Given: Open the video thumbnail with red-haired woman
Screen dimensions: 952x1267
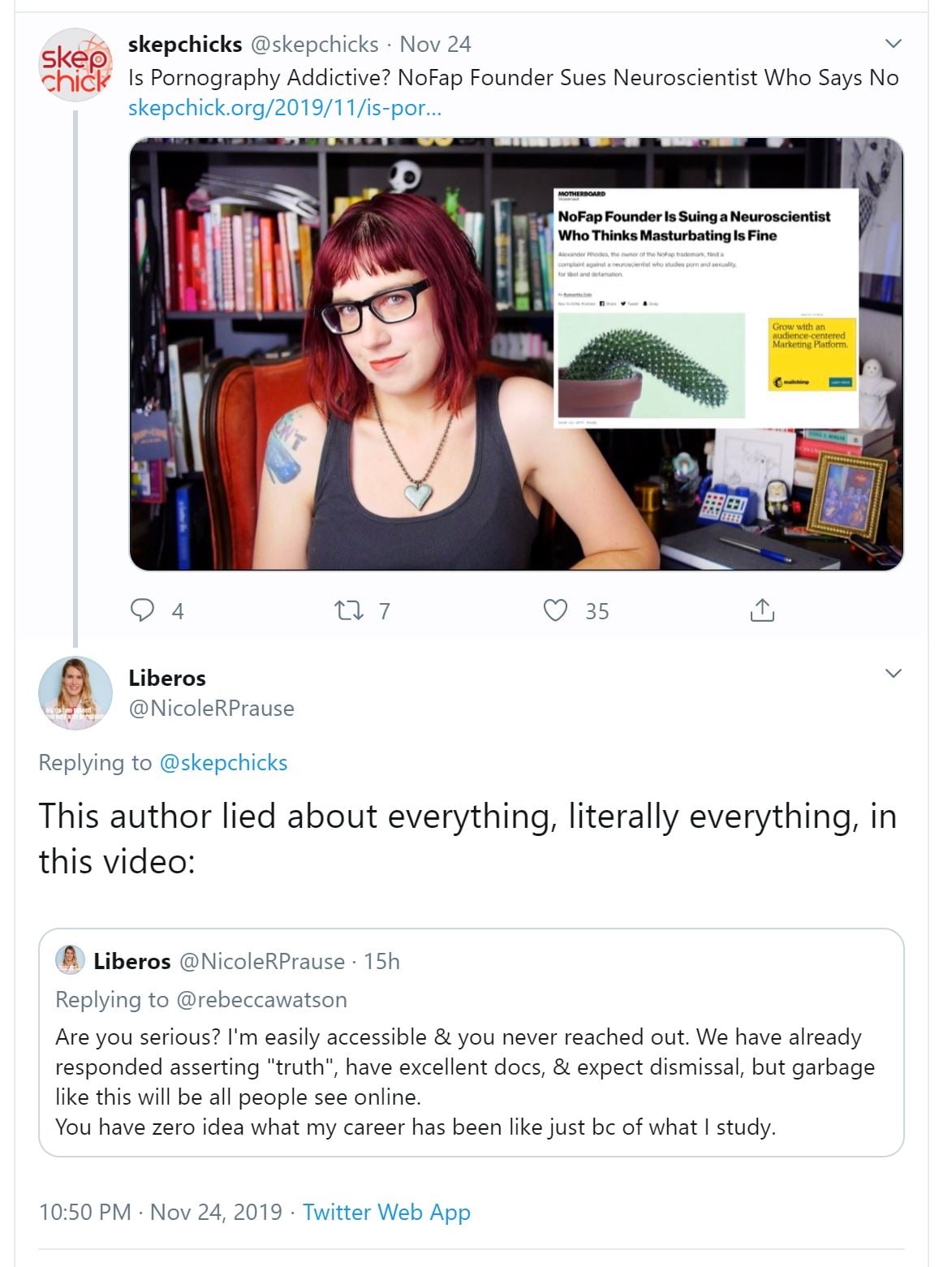Looking at the screenshot, I should click(516, 354).
